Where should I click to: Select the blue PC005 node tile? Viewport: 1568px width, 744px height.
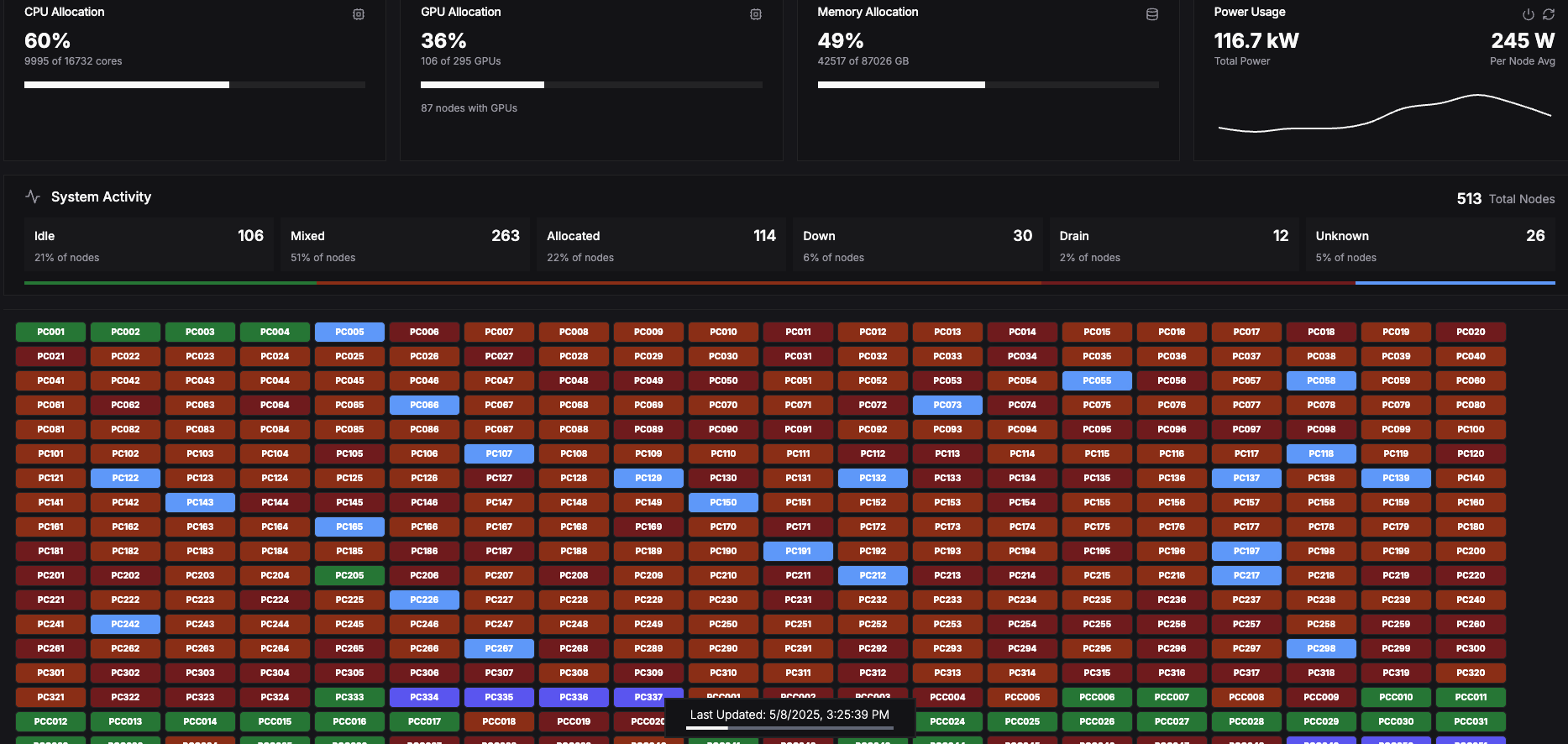click(x=349, y=332)
